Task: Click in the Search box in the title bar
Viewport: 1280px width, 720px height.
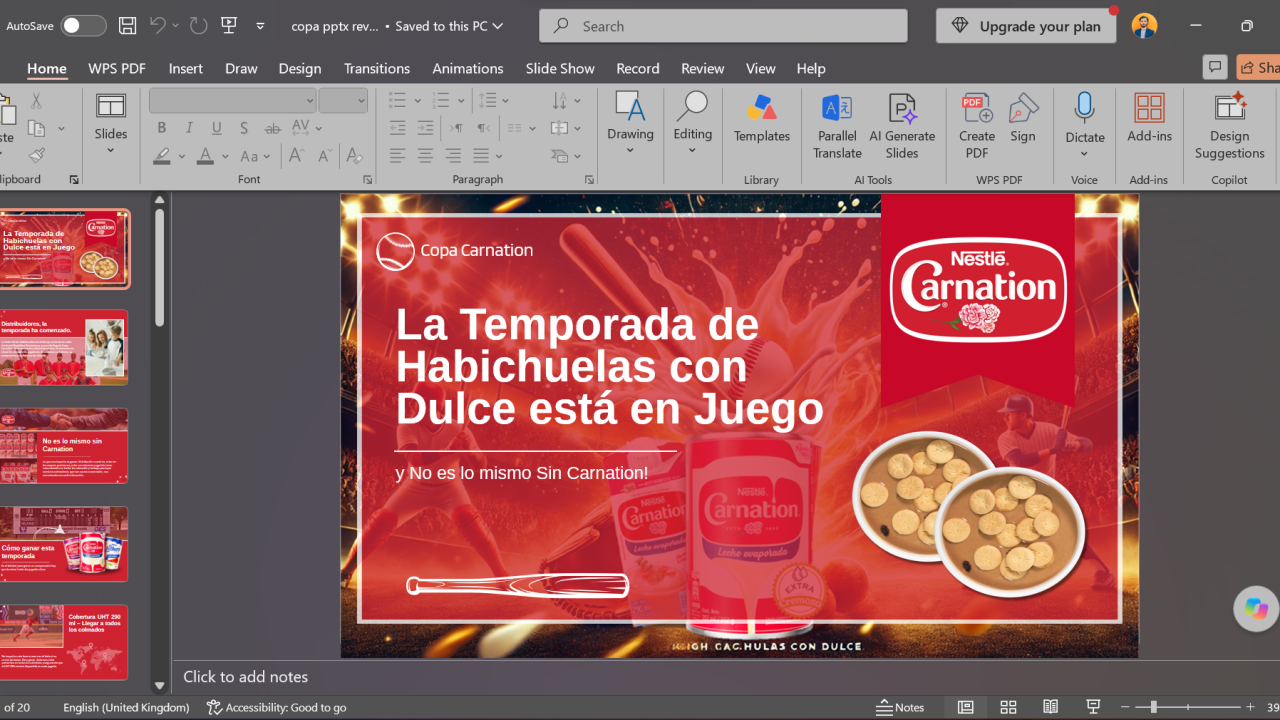Action: (x=723, y=26)
